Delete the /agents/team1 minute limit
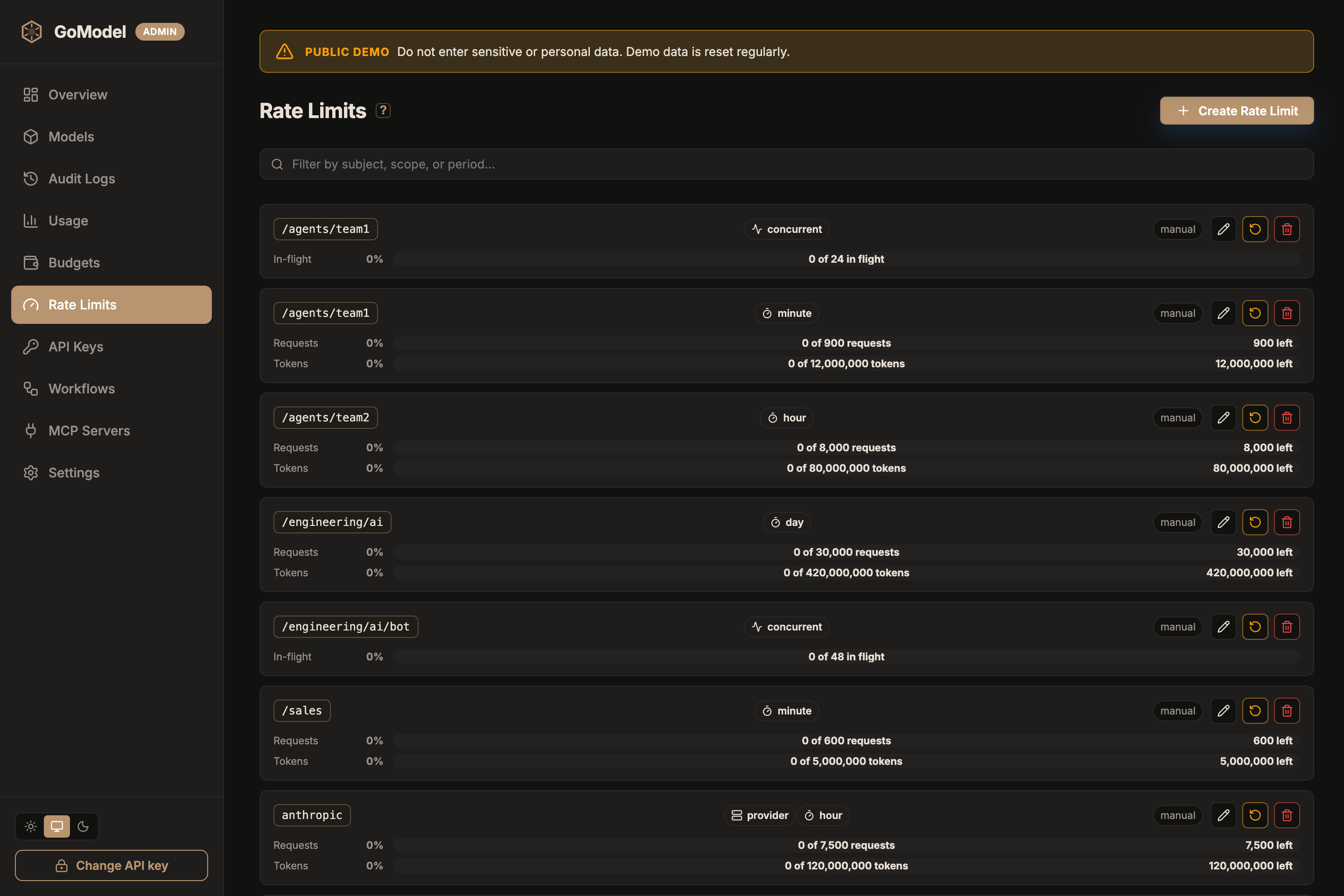 [1287, 313]
